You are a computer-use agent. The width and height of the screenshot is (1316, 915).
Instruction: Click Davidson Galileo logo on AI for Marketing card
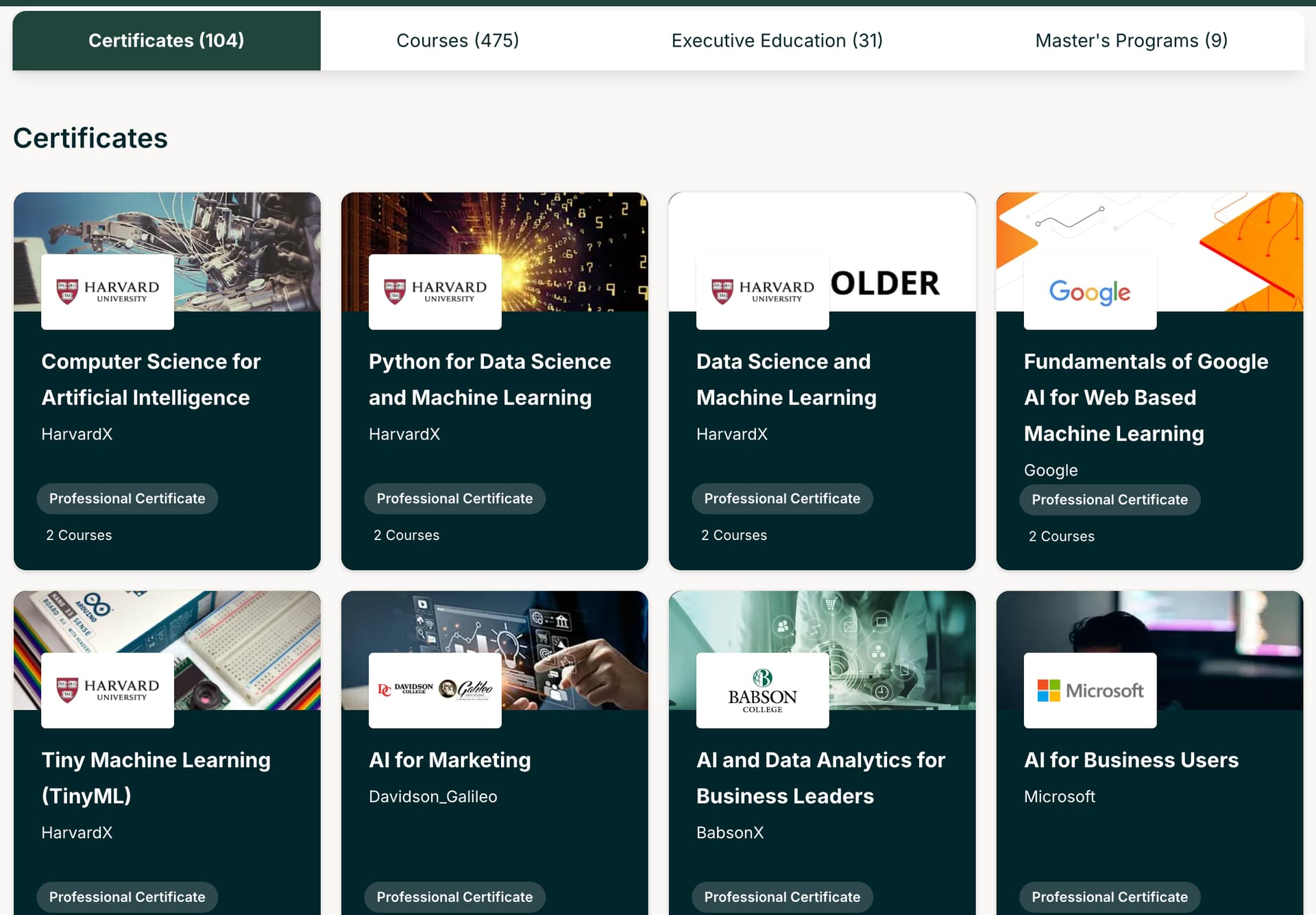click(x=435, y=690)
